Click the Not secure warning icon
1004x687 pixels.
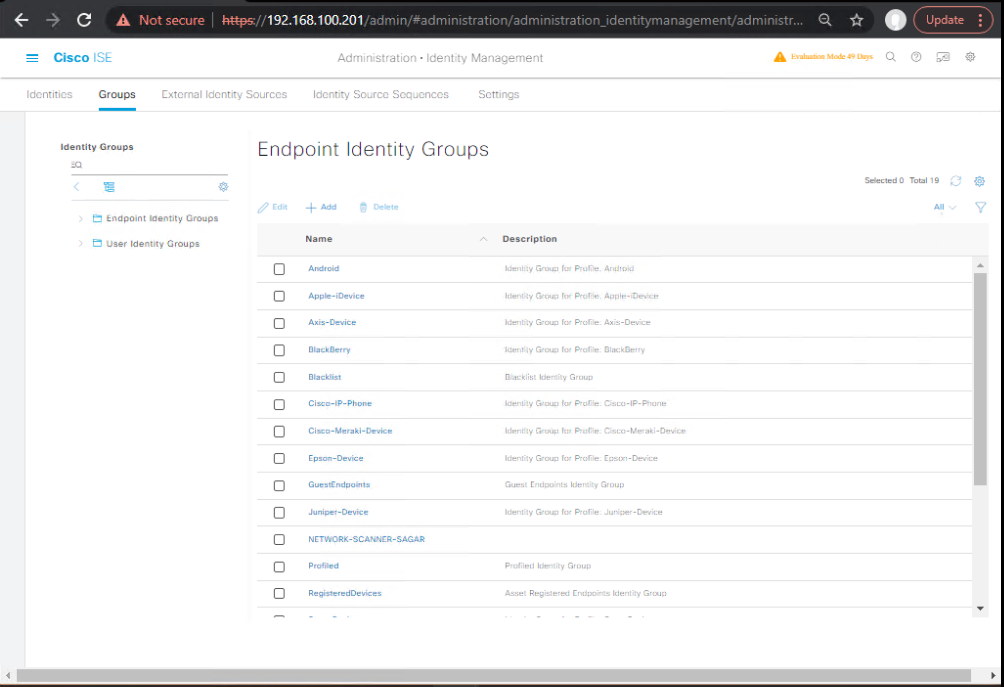click(123, 20)
